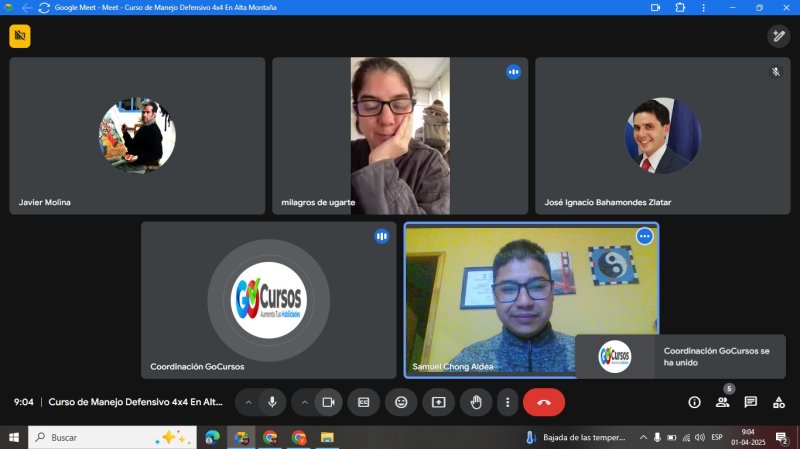Open the chat panel
Image resolution: width=800 pixels, height=449 pixels.
tap(750, 402)
